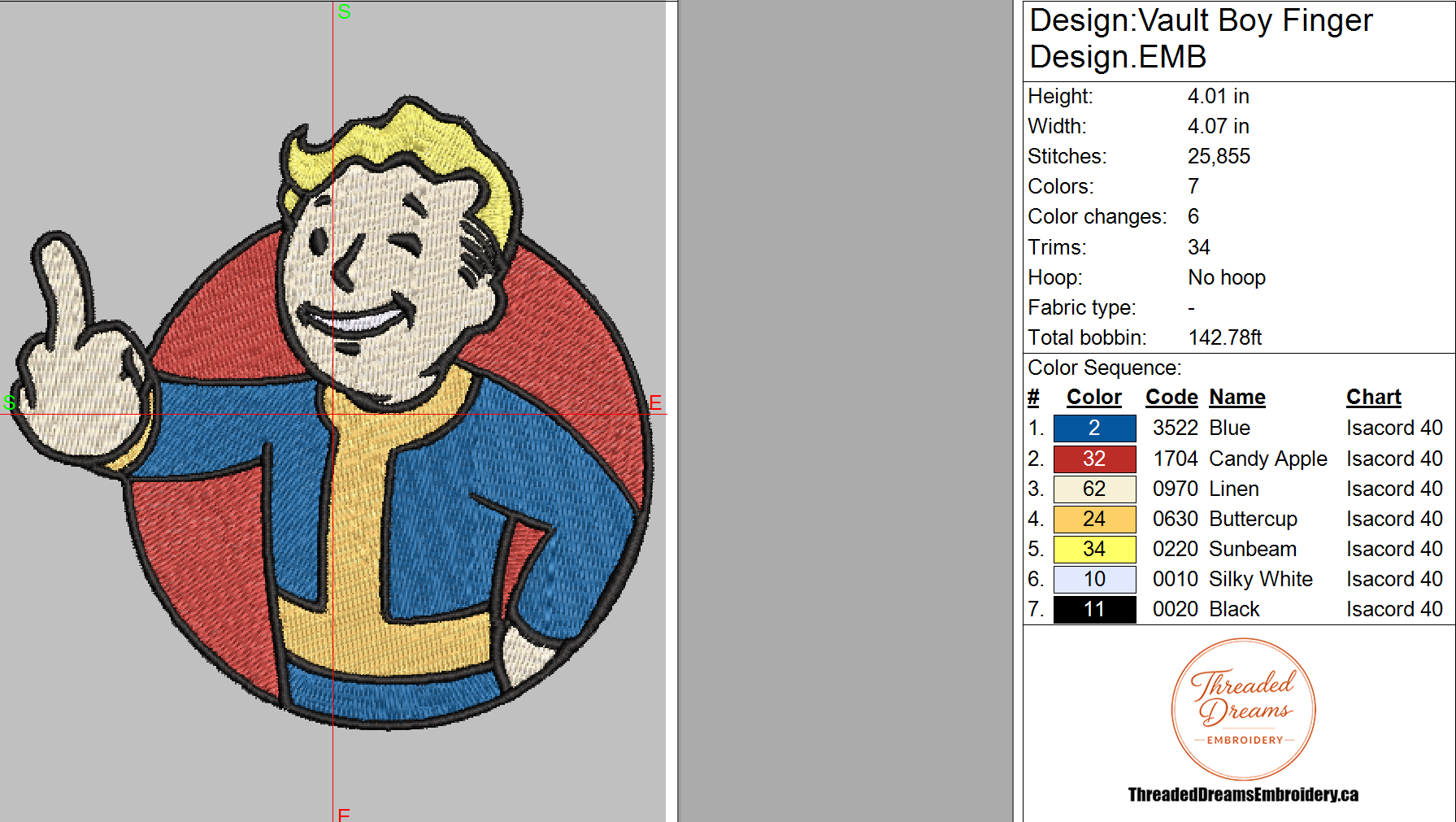Click the design title 'Vault Boy Finger Design.EMB'

point(1201,38)
